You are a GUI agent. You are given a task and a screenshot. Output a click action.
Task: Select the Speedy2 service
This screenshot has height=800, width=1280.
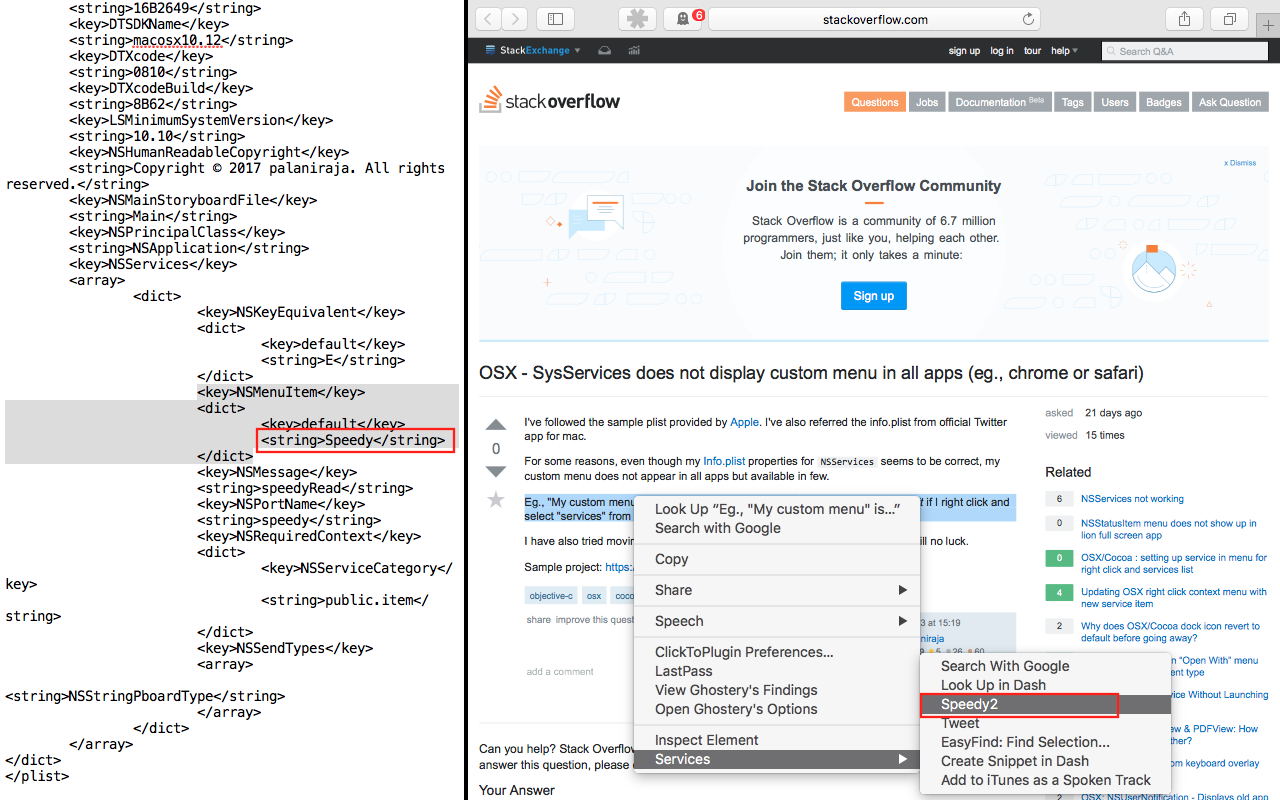1045,704
